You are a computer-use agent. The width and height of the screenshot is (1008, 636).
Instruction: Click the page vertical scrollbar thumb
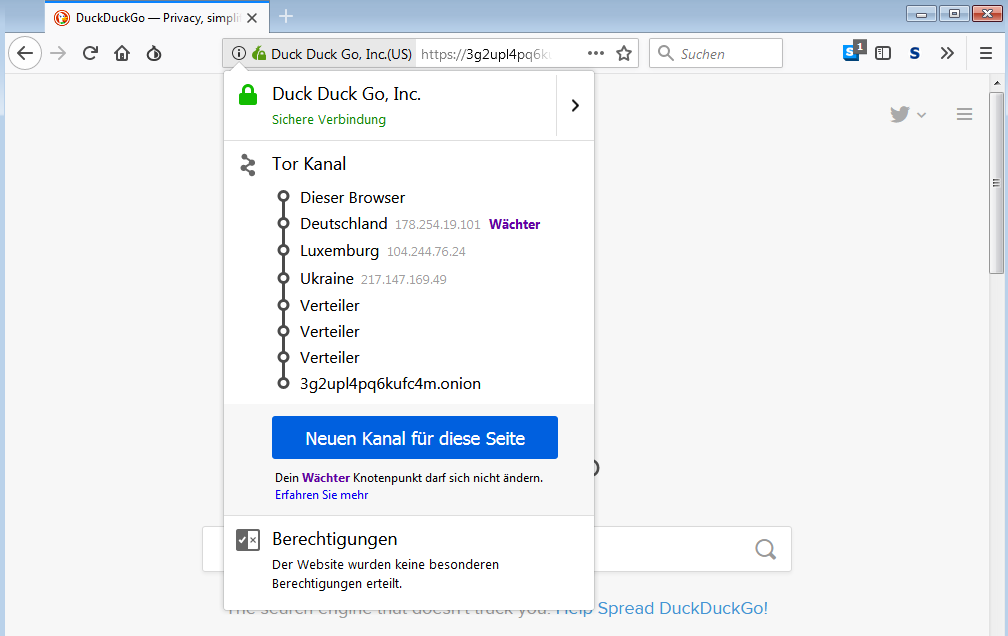996,183
